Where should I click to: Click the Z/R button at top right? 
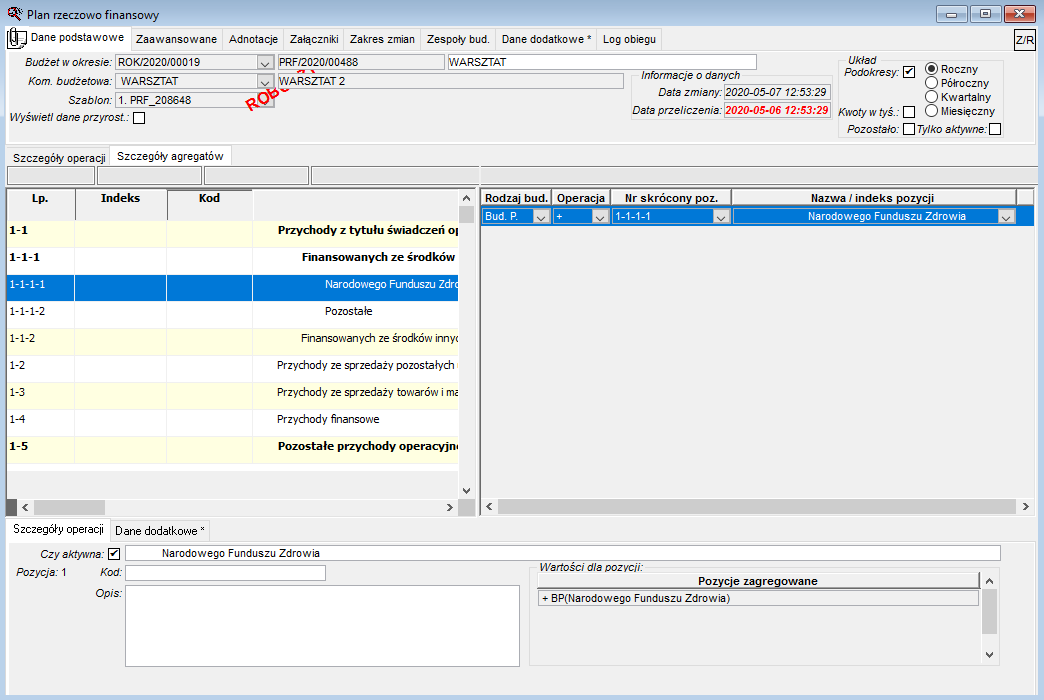click(1024, 39)
